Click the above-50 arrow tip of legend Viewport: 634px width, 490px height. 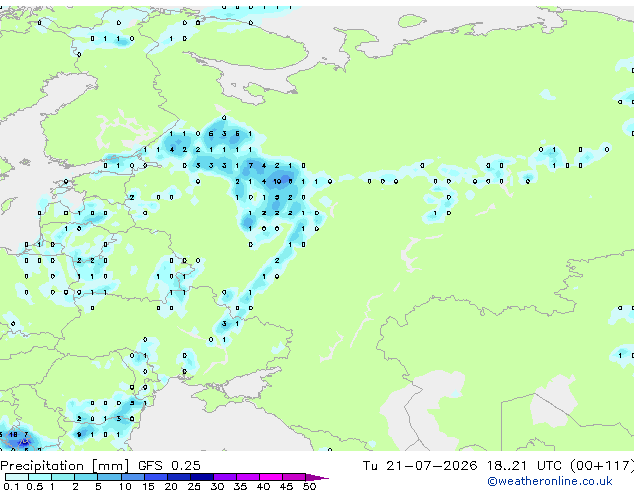coord(317,477)
